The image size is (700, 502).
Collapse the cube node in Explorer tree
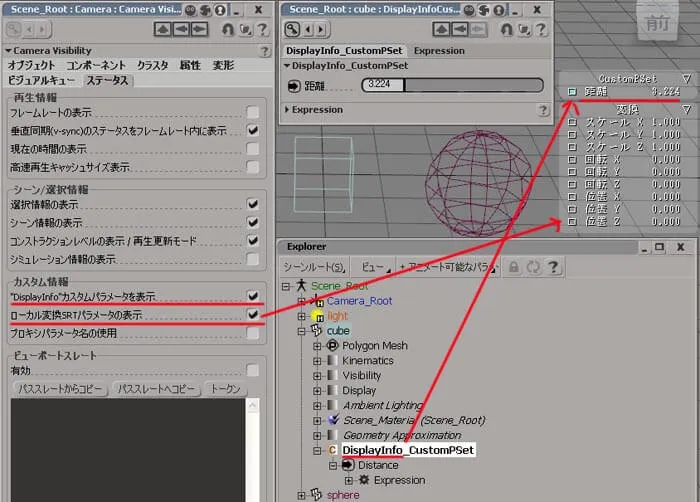[301, 331]
